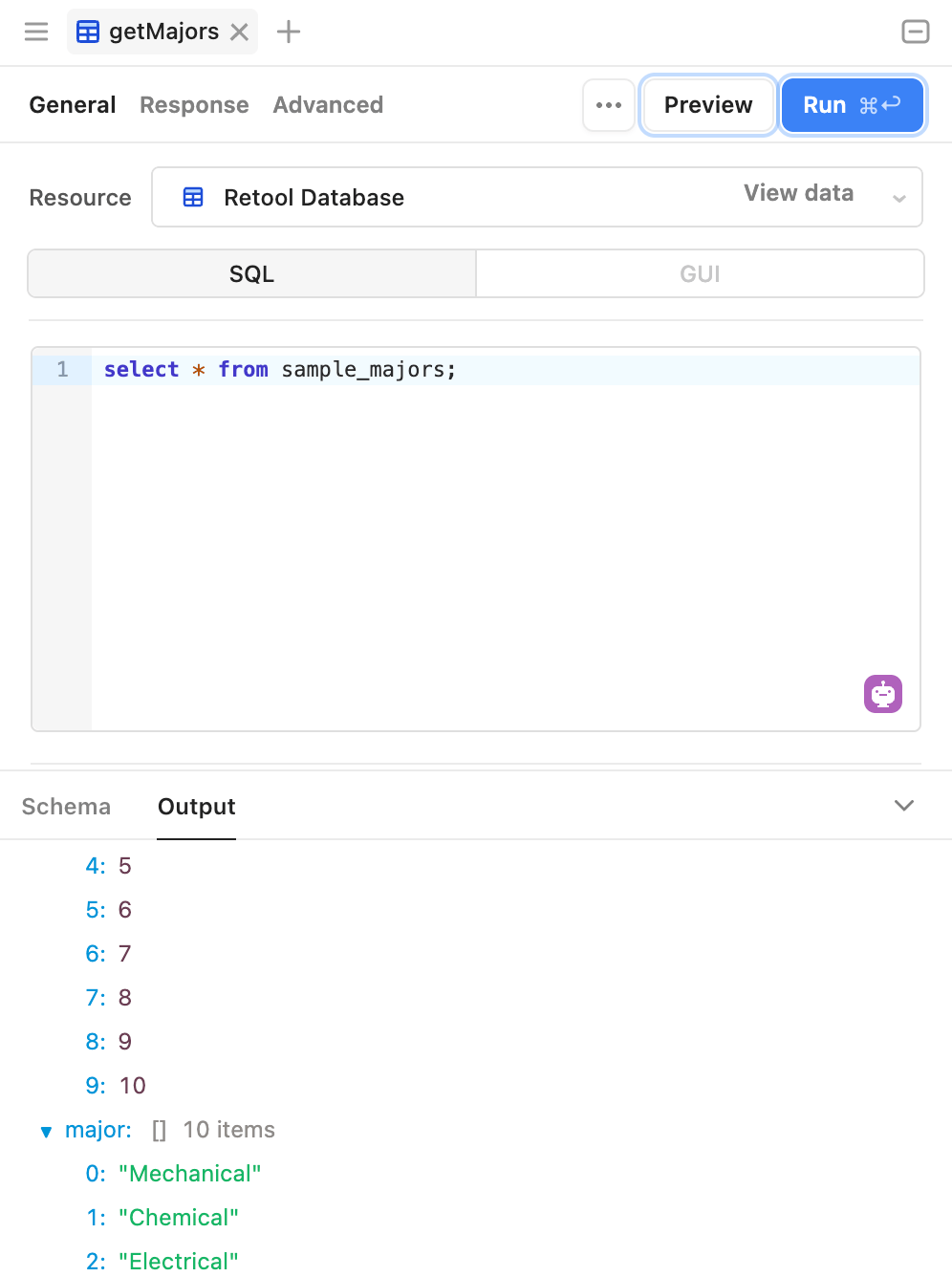Click the "Electrical" value

tap(179, 1262)
